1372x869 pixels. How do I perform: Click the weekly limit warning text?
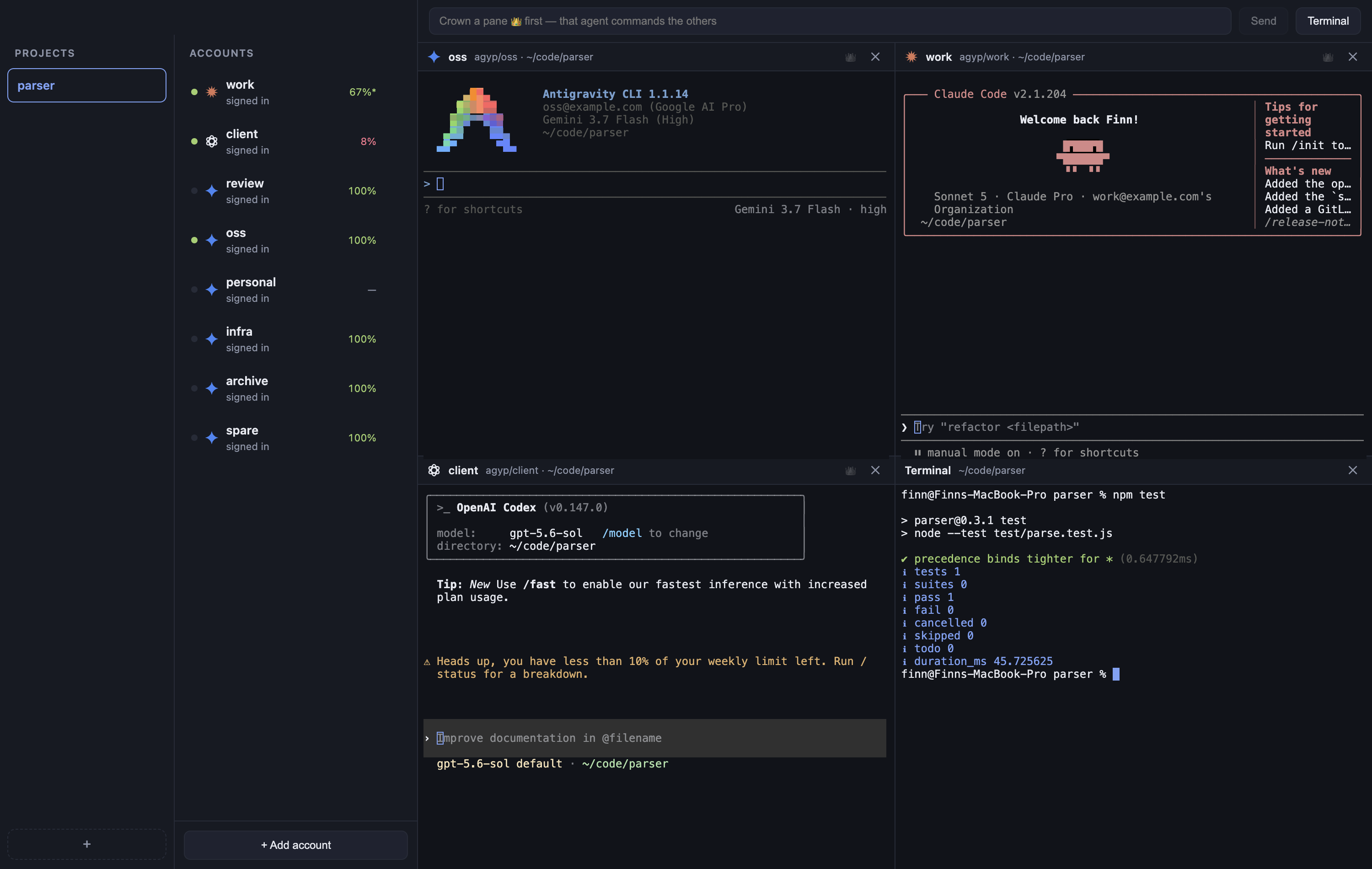click(645, 668)
